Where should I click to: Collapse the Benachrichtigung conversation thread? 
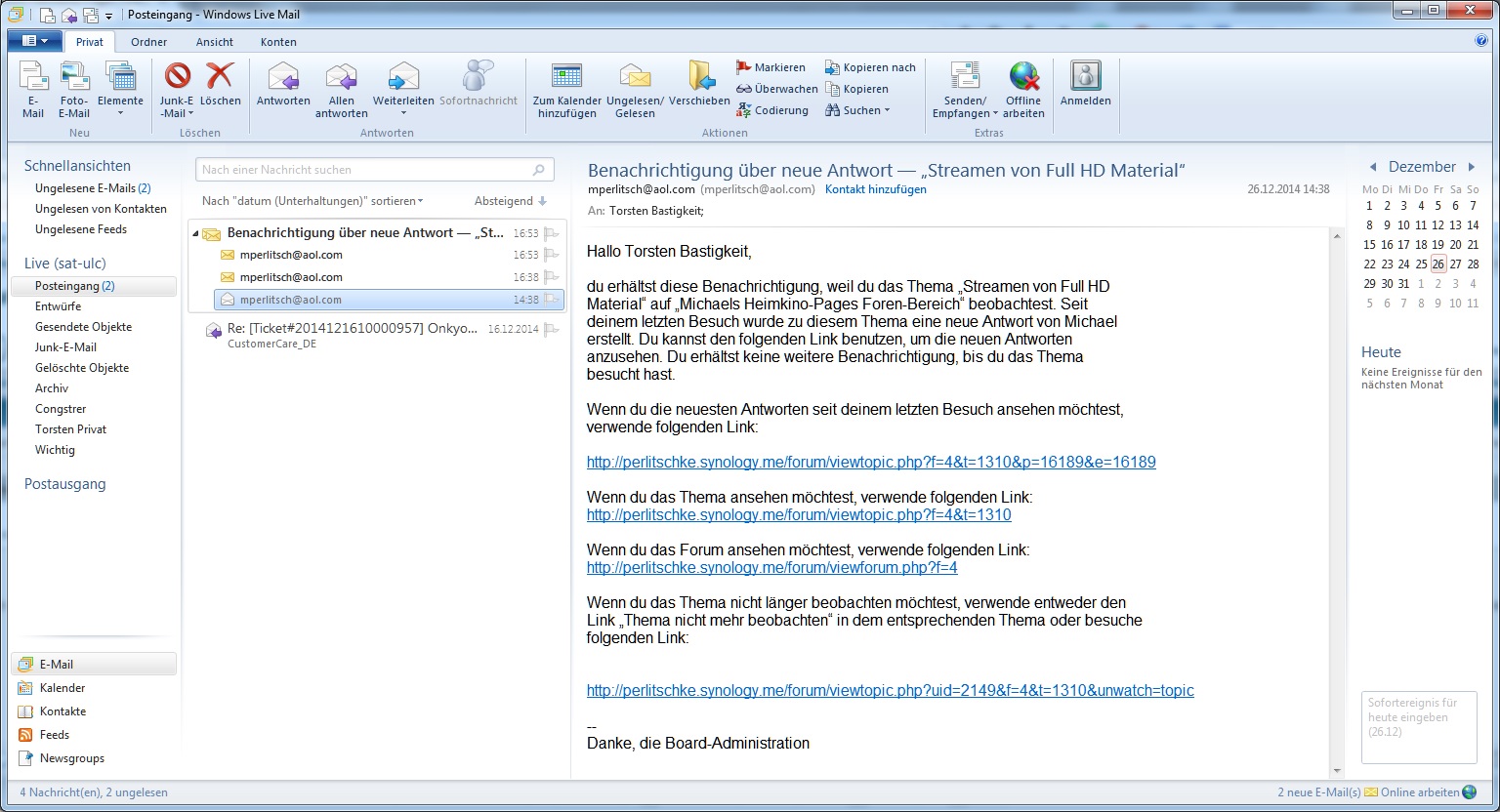pyautogui.click(x=195, y=233)
